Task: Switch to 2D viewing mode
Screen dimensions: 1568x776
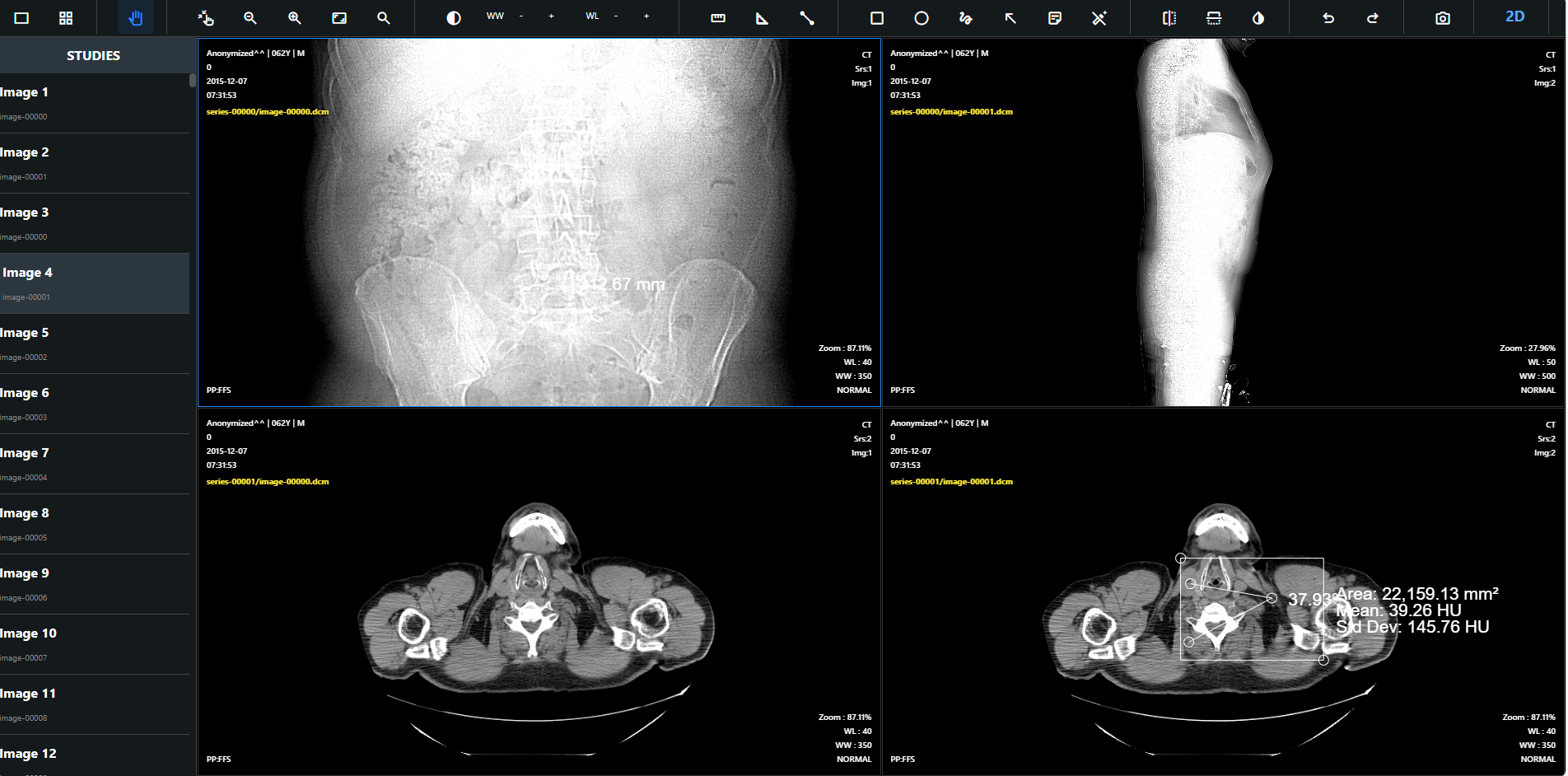Action: [1515, 16]
